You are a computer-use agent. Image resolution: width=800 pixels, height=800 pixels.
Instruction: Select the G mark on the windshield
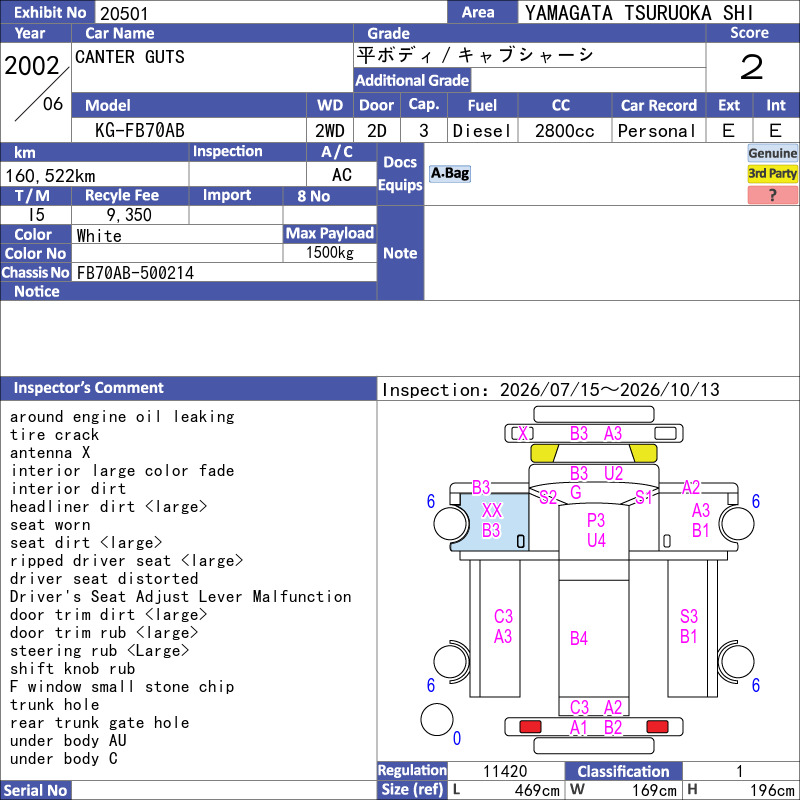[576, 492]
